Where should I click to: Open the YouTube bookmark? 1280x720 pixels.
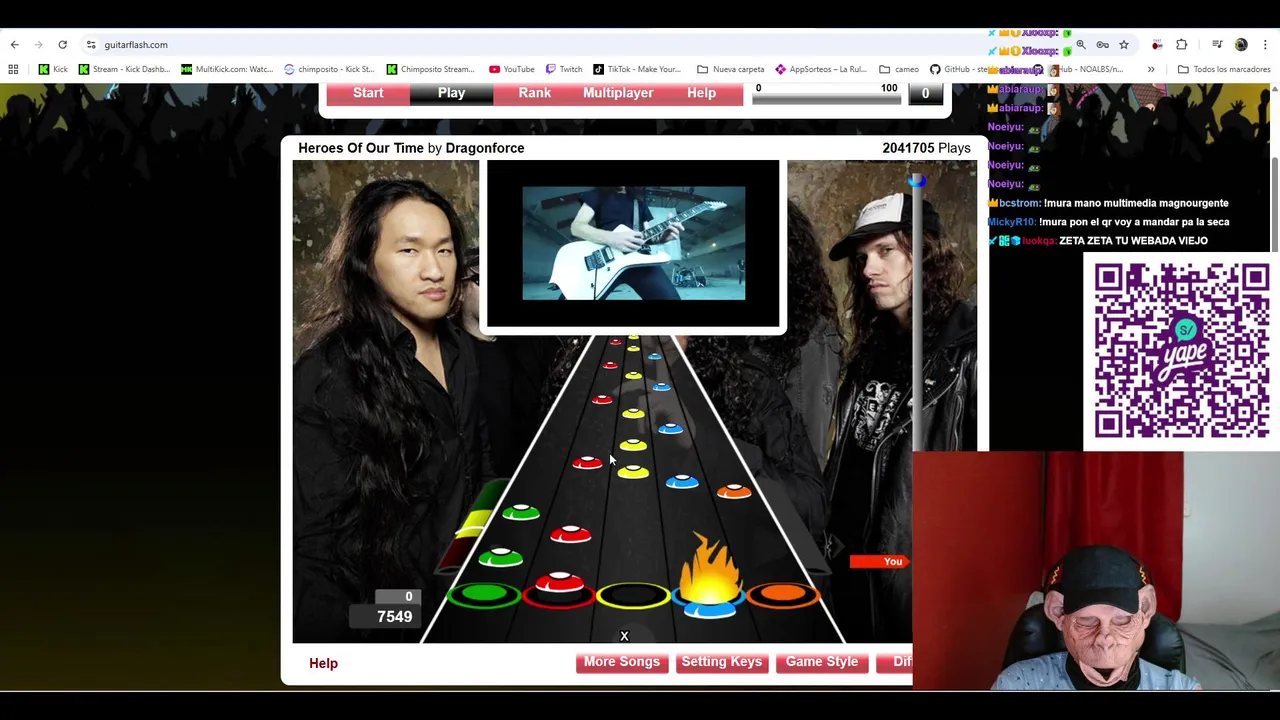(x=512, y=69)
